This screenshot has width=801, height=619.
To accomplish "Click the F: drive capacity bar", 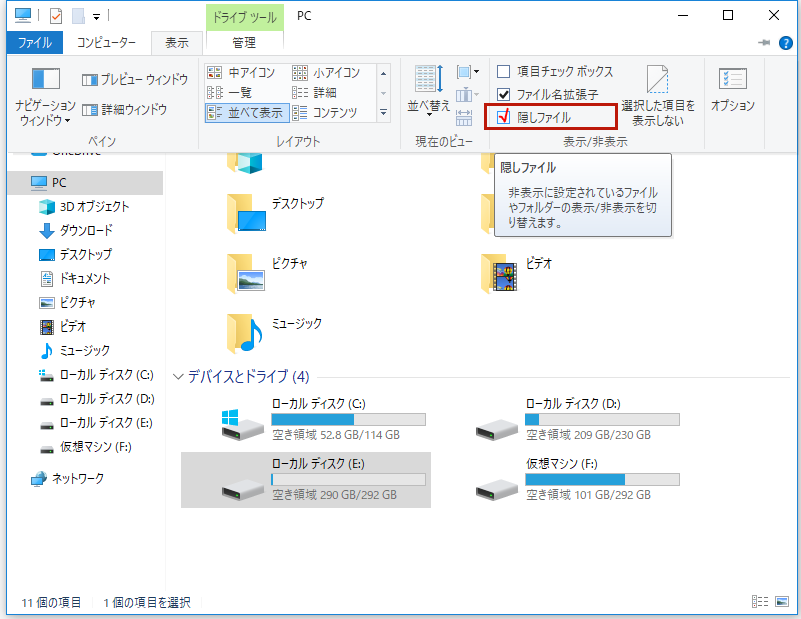I will click(x=602, y=480).
